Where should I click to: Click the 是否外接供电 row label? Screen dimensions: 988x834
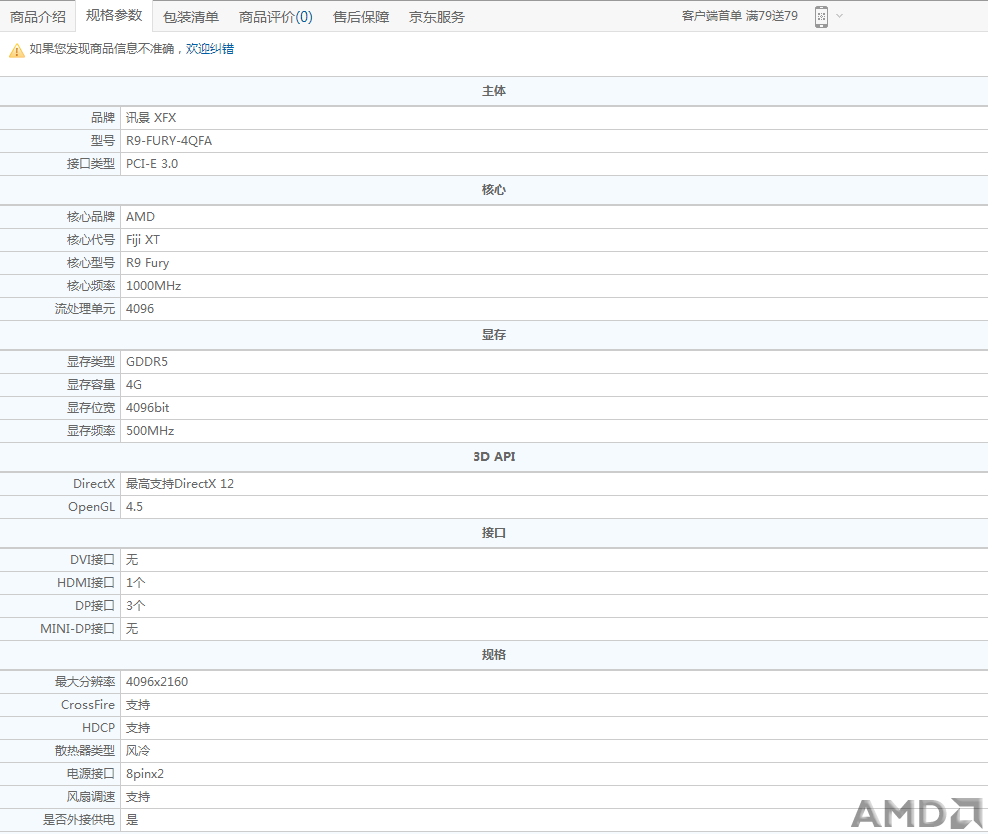click(79, 820)
